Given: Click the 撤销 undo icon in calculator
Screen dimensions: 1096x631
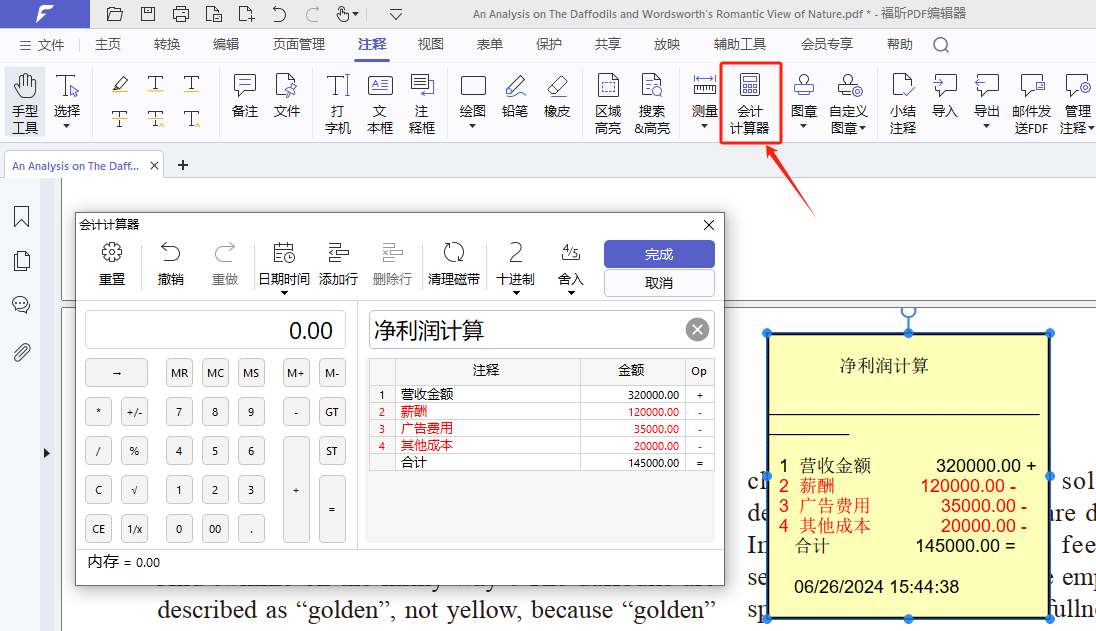Looking at the screenshot, I should pos(171,264).
